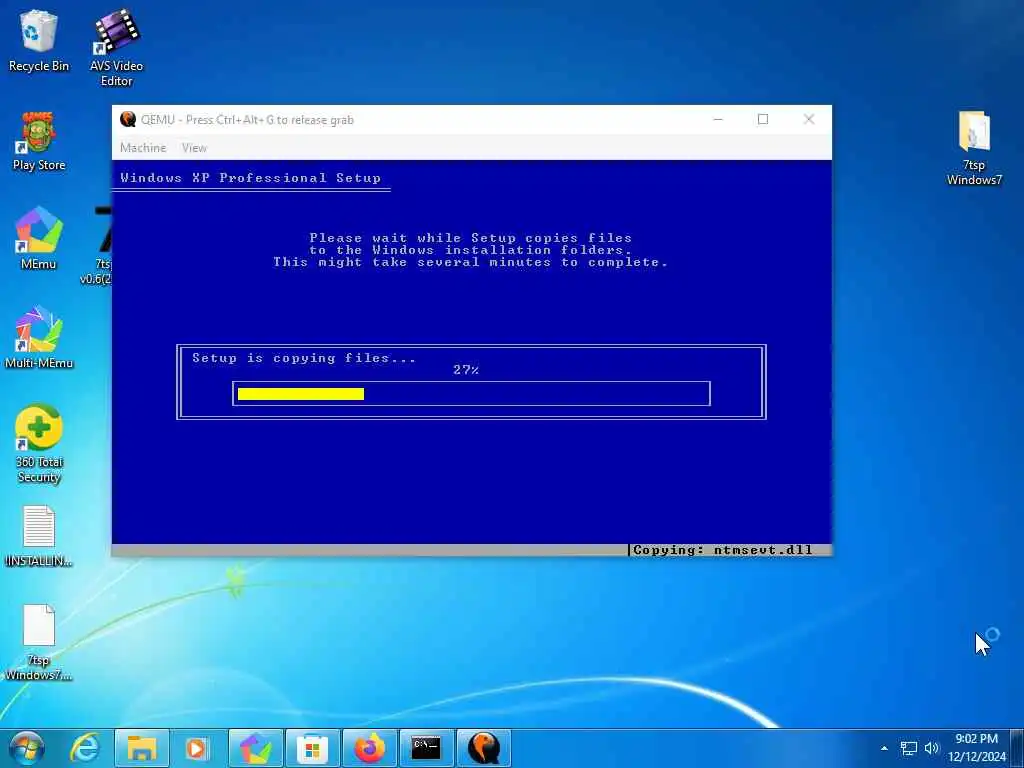1024x768 pixels.
Task: Open the volume speaker tray icon
Action: (x=931, y=748)
